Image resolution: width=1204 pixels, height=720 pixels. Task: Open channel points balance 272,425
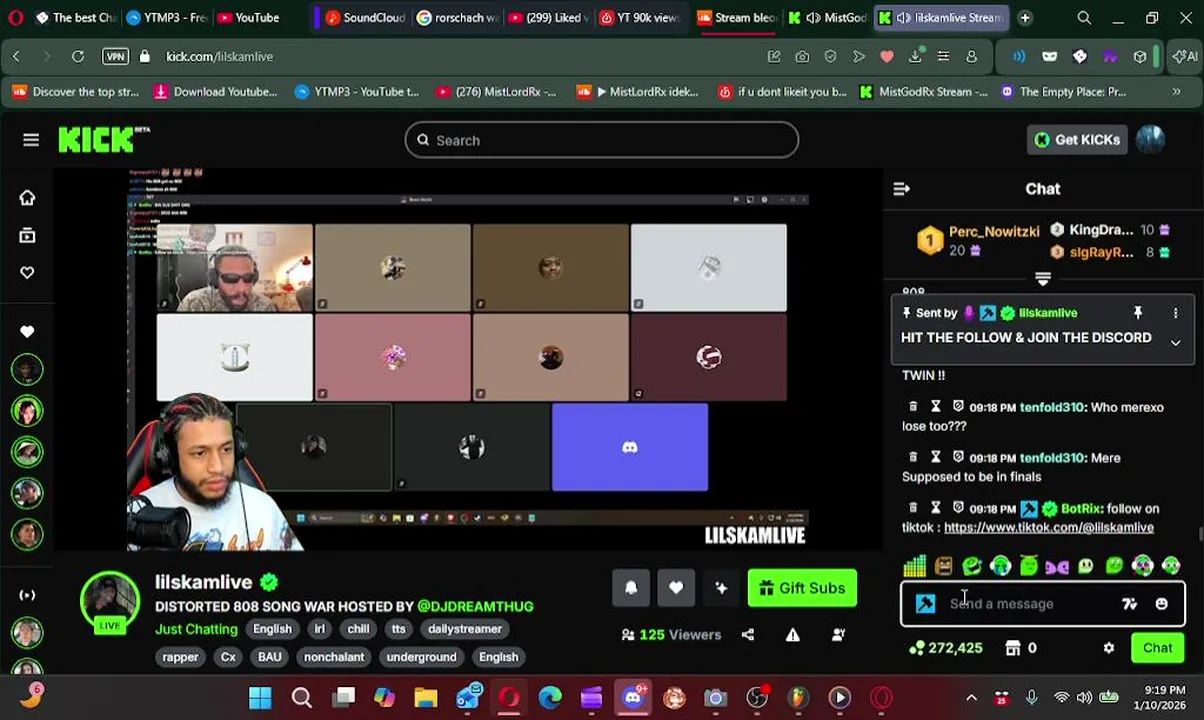945,648
